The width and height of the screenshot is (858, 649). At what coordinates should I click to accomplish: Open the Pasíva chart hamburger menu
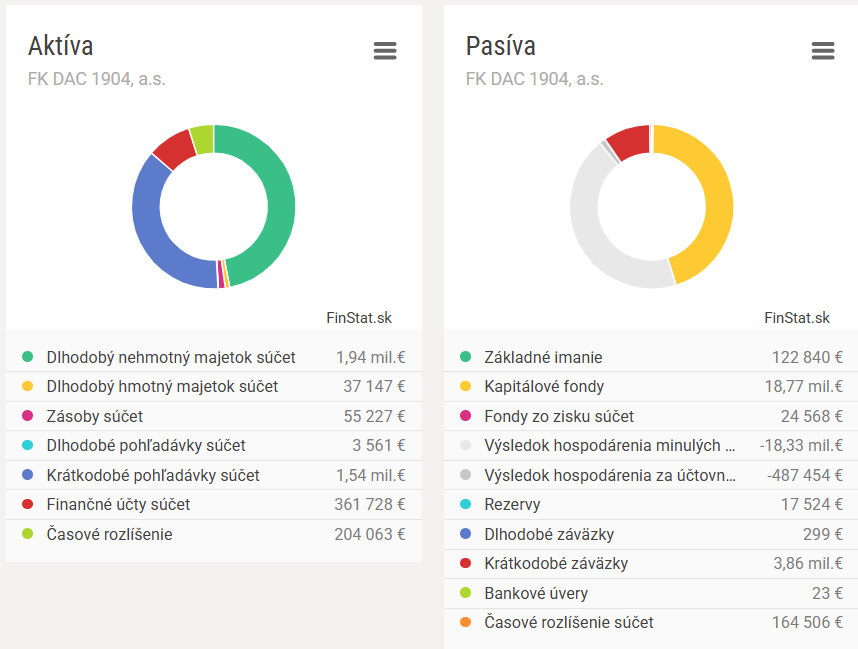(823, 51)
